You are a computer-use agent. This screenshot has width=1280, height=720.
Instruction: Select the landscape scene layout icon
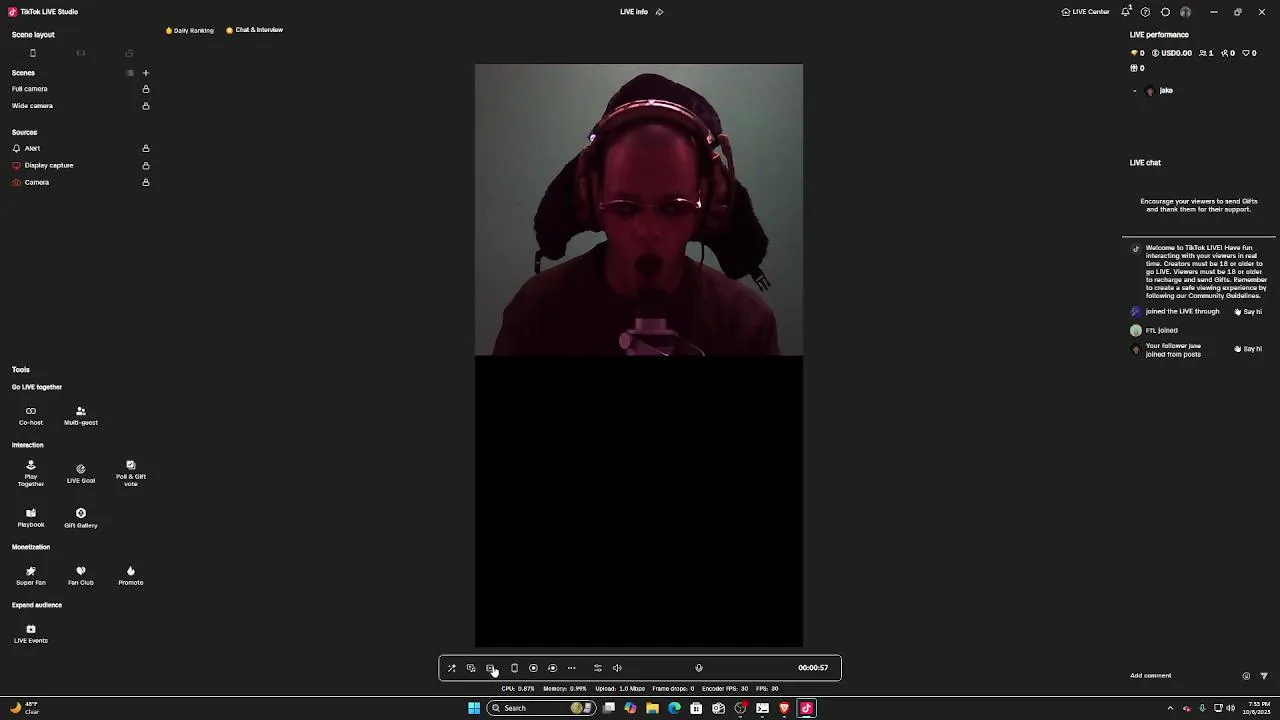tap(81, 53)
